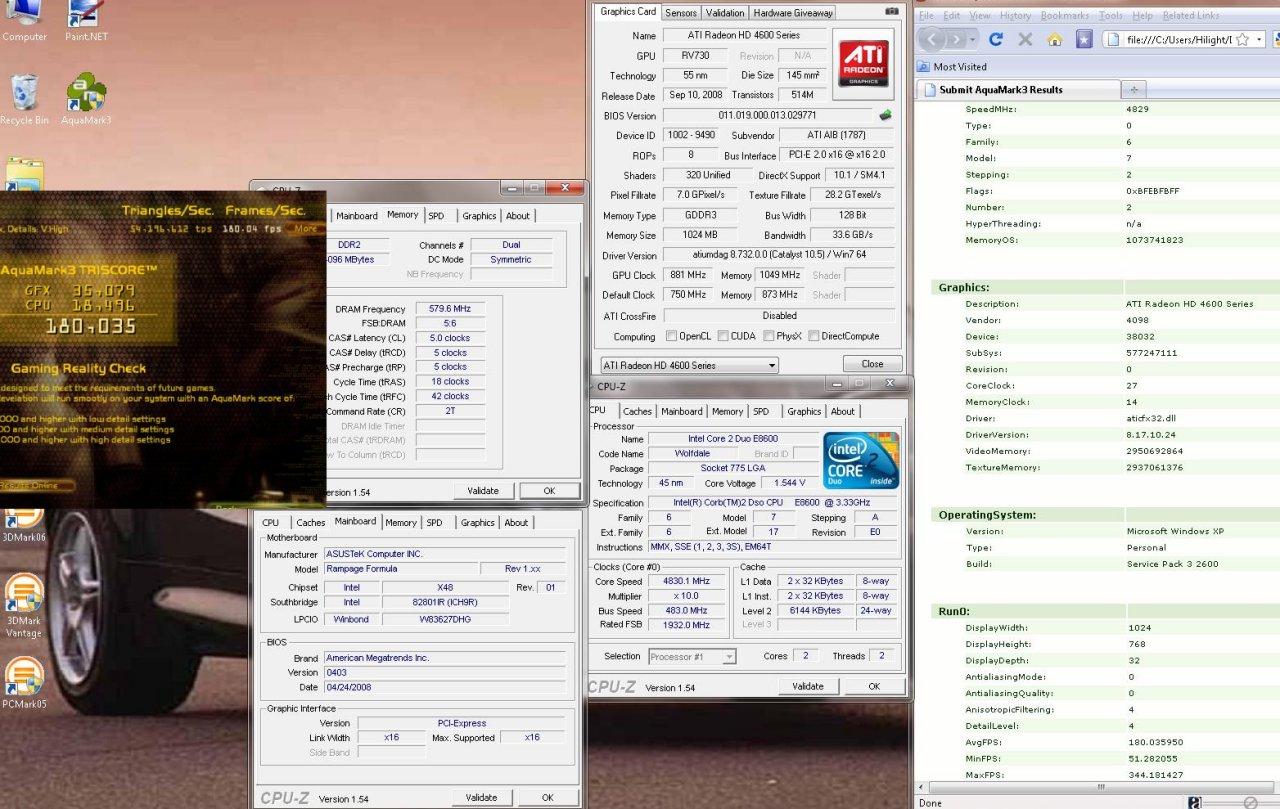This screenshot has height=809, width=1280.
Task: Open Graphics tab in CPU-Z Mainboard window
Action: point(477,522)
